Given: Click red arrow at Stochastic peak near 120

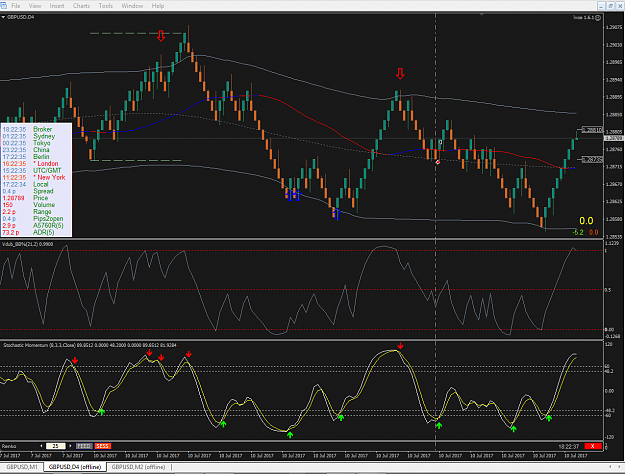Looking at the screenshot, I should point(400,346).
